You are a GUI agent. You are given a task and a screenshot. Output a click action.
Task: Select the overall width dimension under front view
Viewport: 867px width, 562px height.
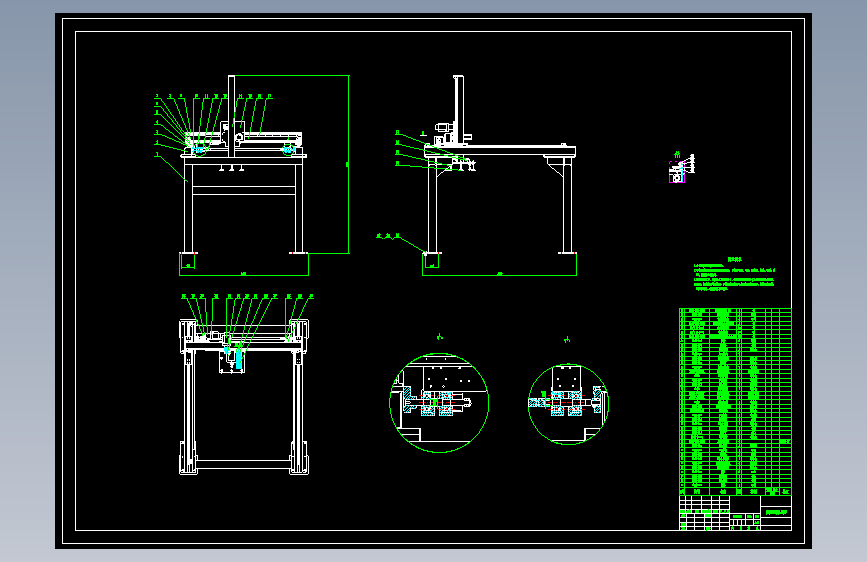click(244, 274)
